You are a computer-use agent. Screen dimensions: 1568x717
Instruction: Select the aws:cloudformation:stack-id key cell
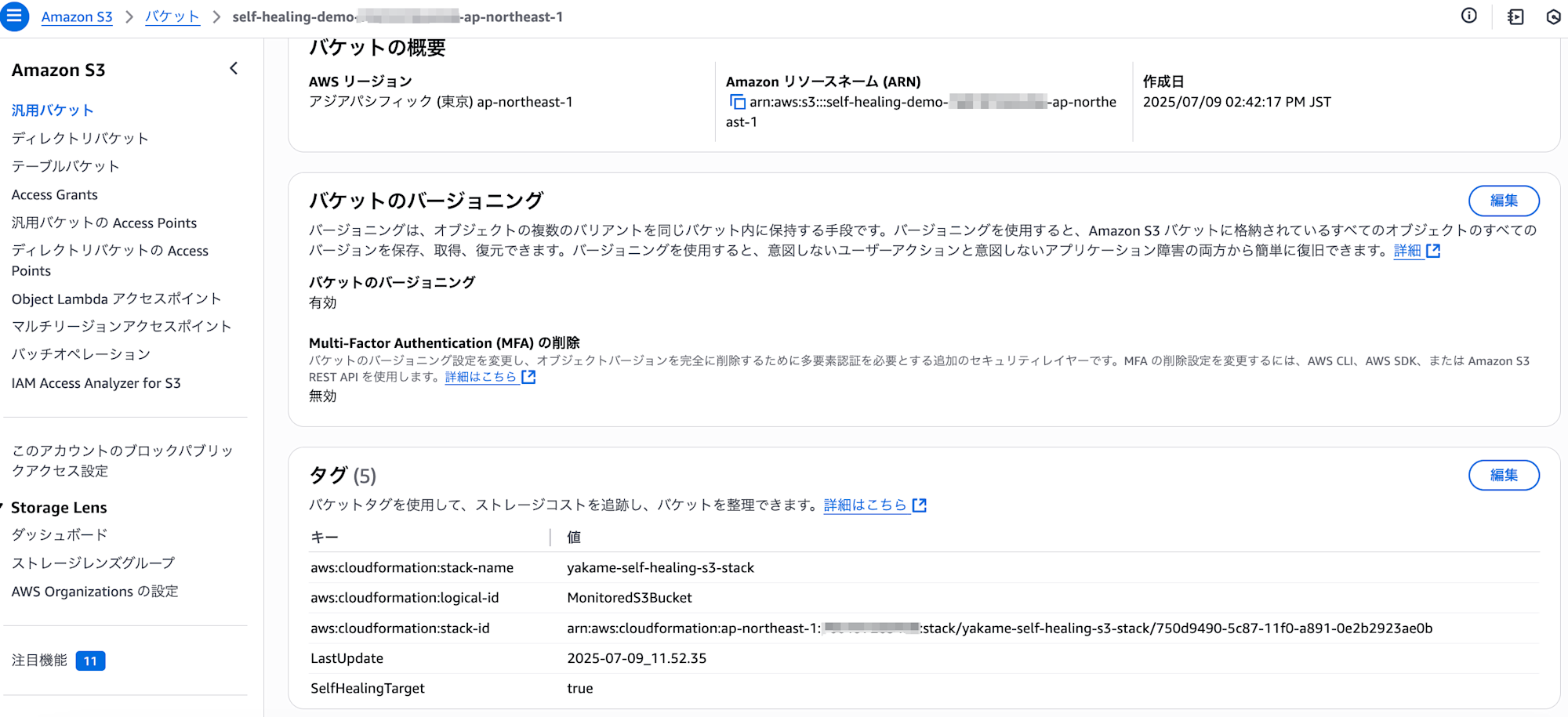click(x=400, y=628)
